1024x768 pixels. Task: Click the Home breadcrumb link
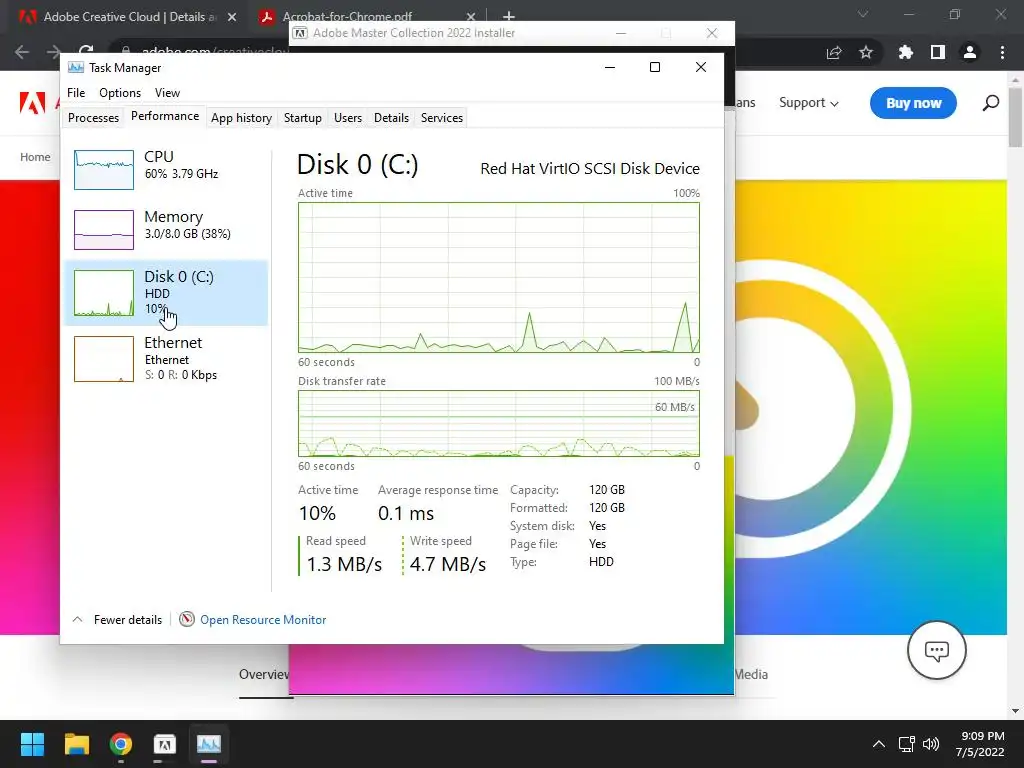click(x=35, y=157)
